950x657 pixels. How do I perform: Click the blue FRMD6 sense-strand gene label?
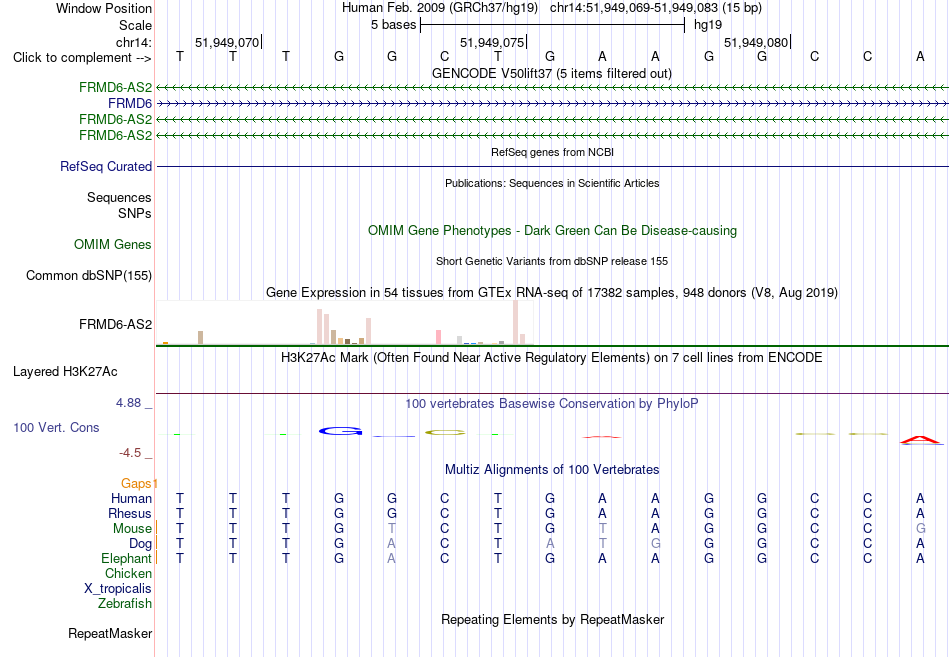130,104
